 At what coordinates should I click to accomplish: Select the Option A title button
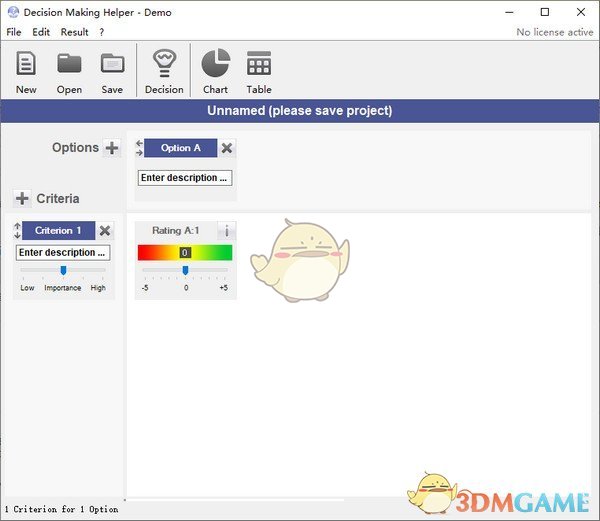[181, 148]
